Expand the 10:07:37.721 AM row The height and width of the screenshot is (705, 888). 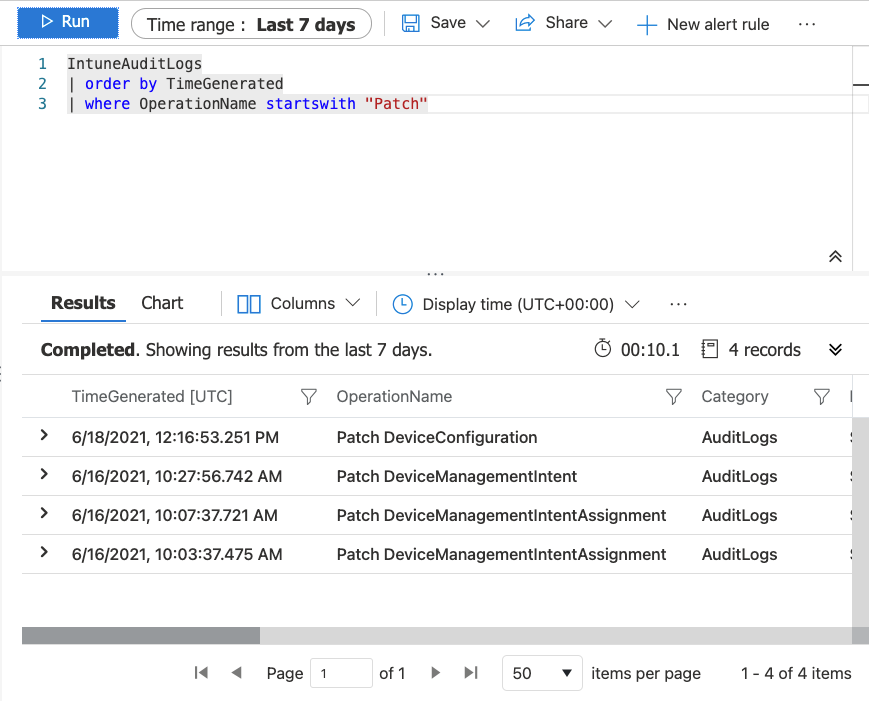pyautogui.click(x=44, y=514)
